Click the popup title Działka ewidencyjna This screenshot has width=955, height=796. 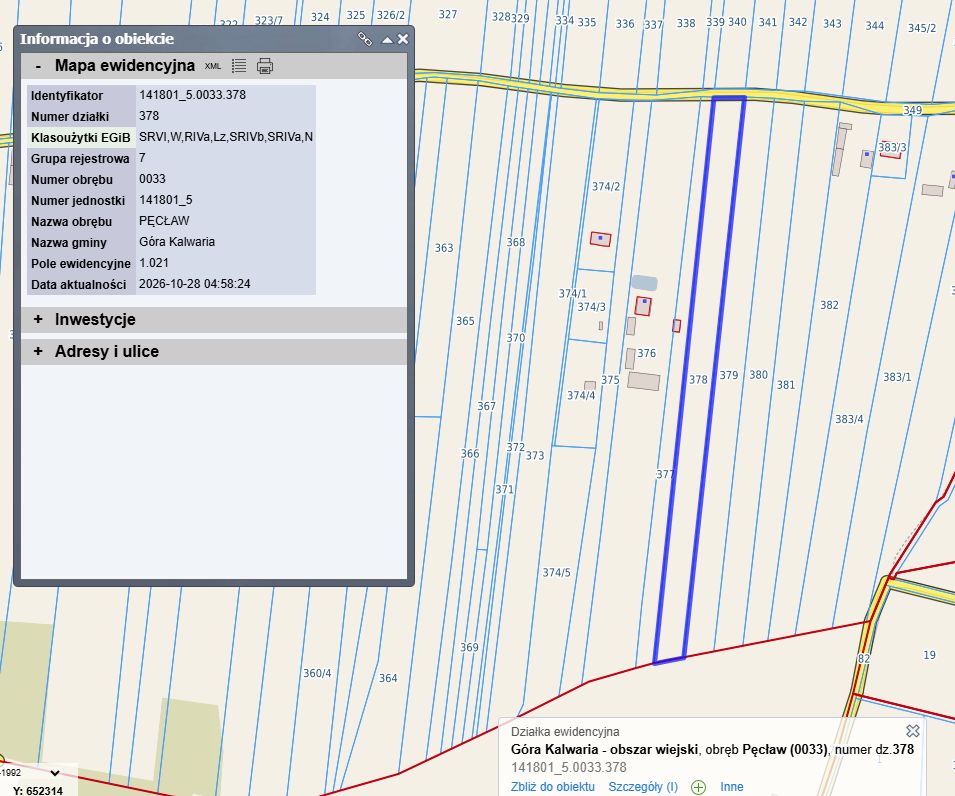(x=565, y=731)
